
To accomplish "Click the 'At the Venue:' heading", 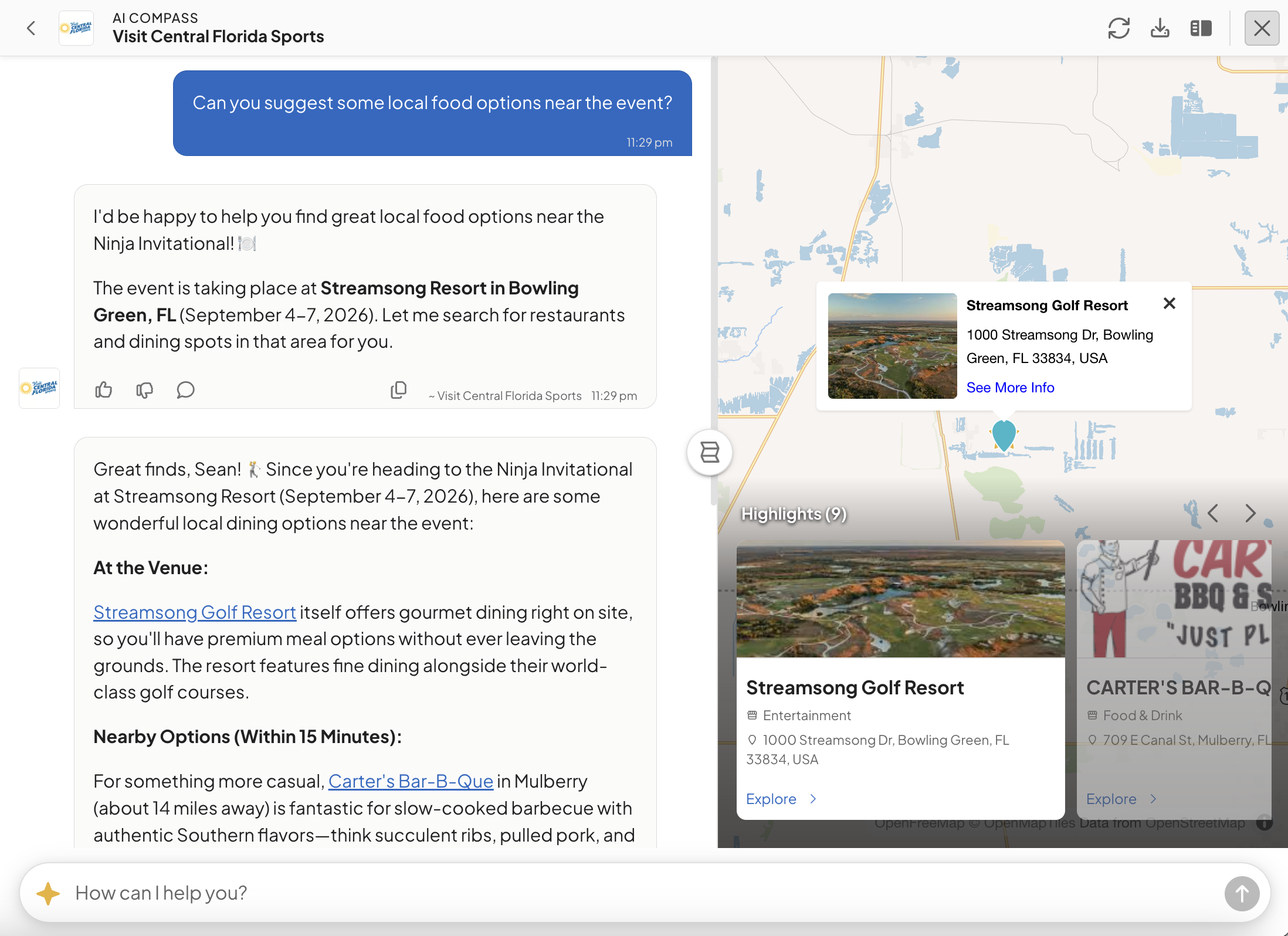I will point(151,568).
